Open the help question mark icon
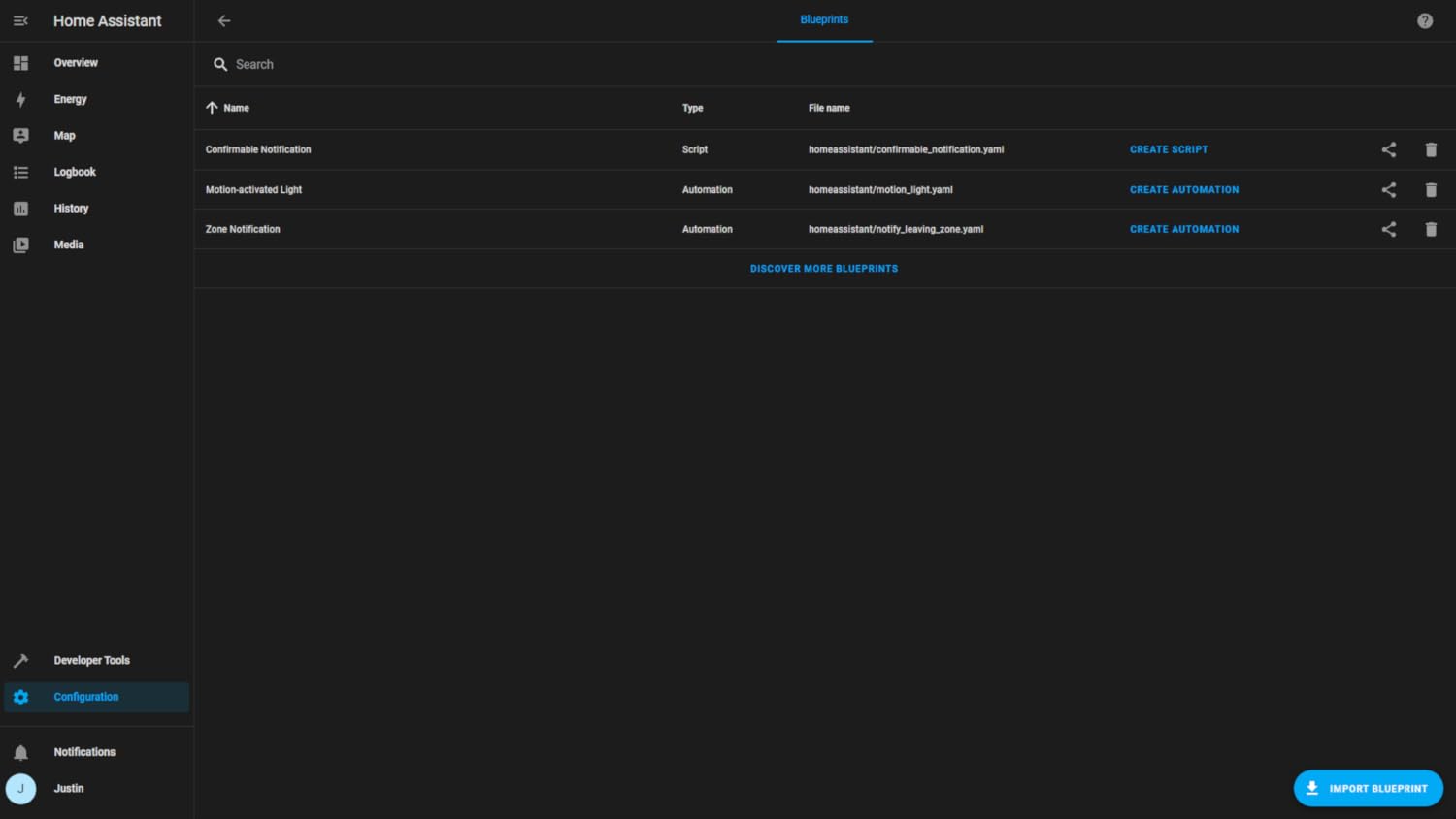This screenshot has width=1456, height=819. coord(1425,20)
